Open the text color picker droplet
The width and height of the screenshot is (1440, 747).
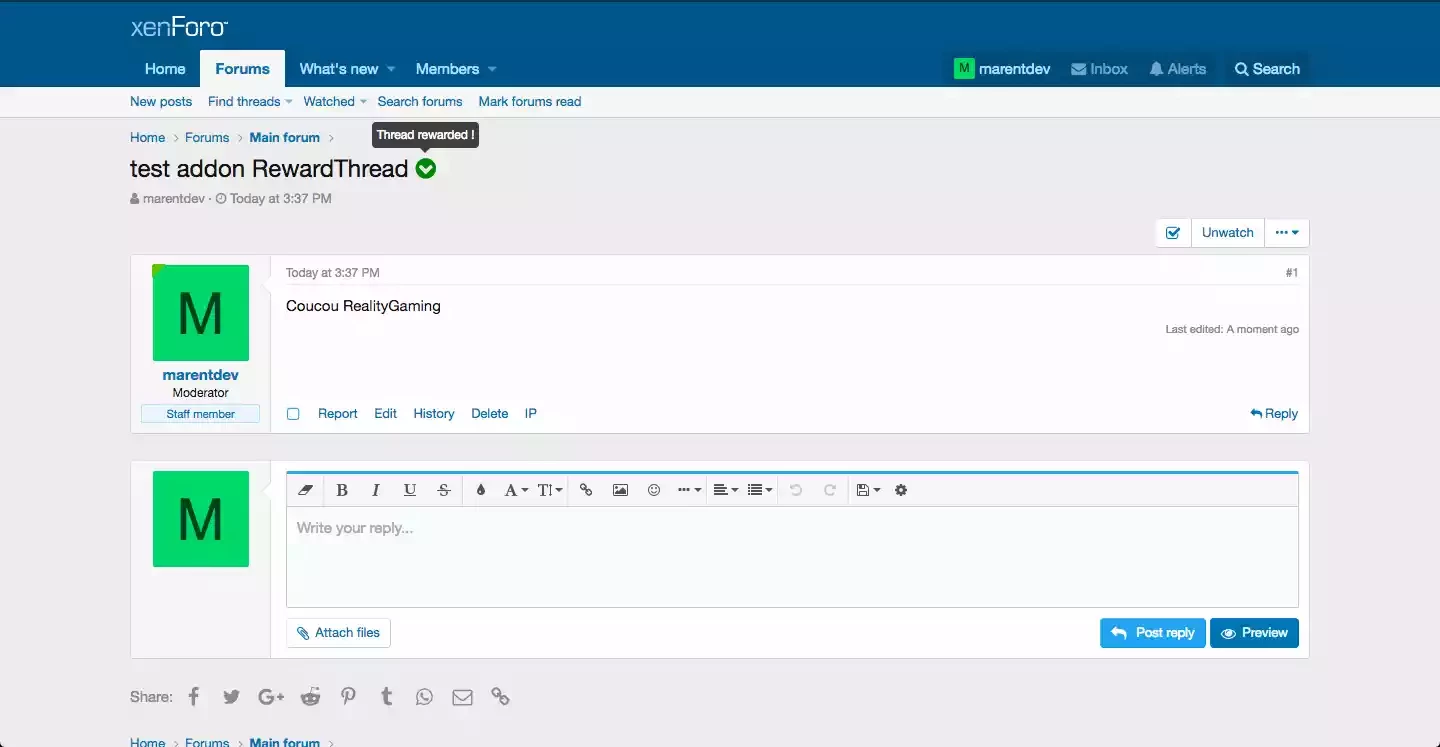480,490
